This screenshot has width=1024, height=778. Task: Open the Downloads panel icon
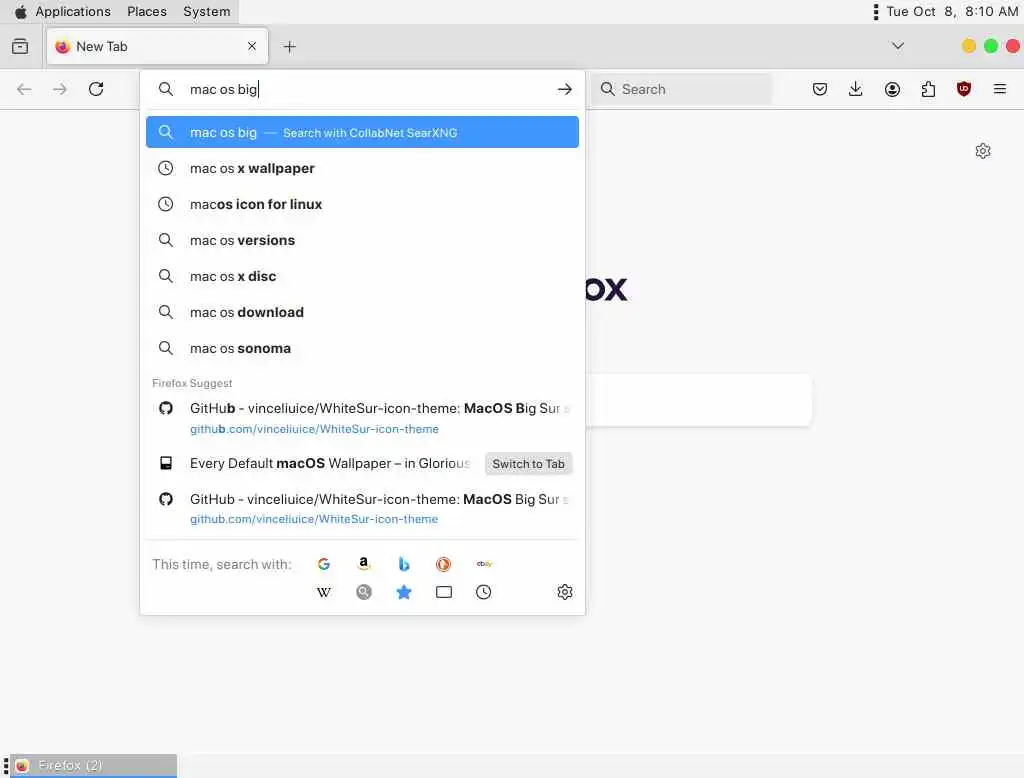856,89
